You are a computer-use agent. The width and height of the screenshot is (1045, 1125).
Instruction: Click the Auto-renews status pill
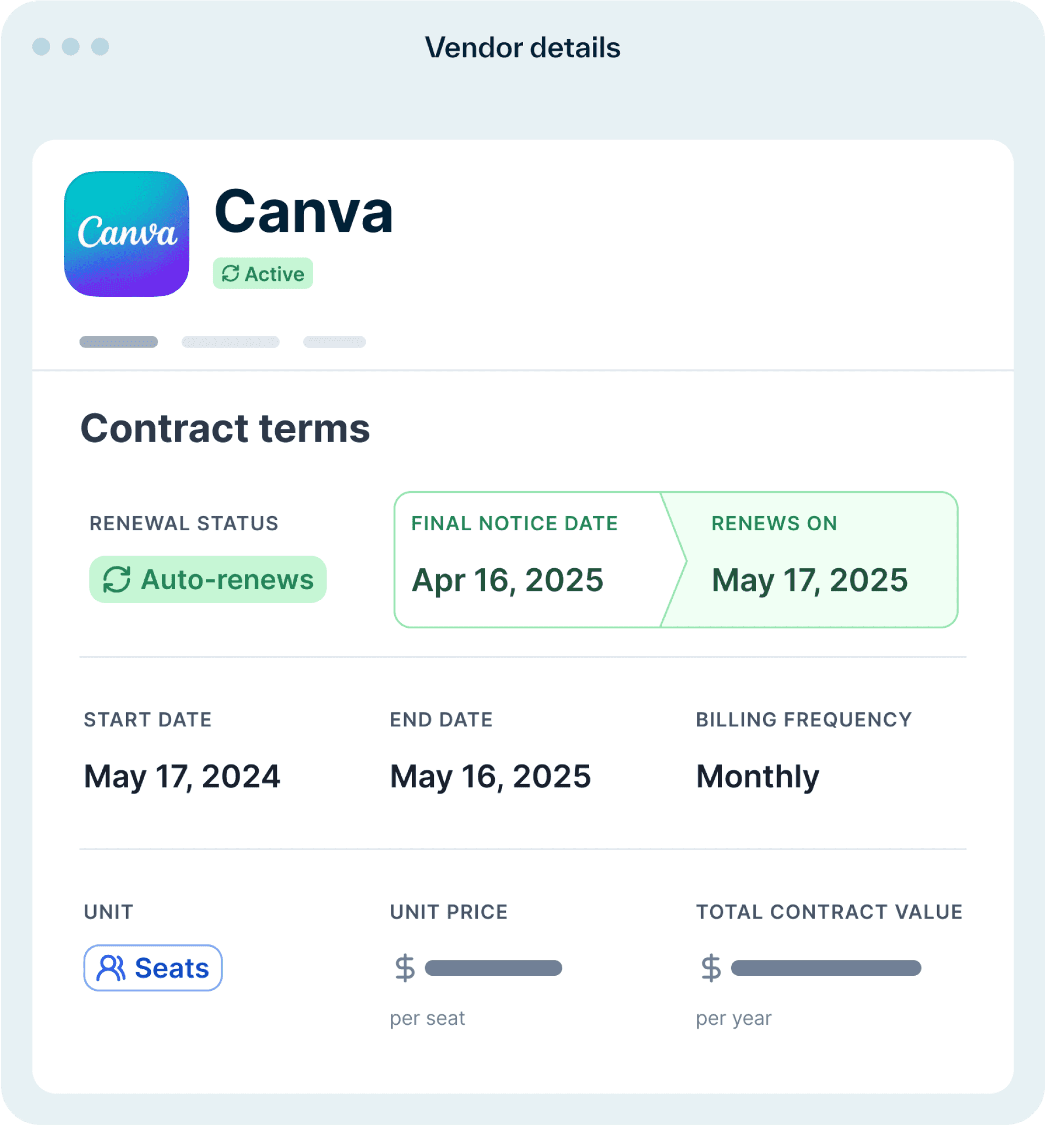pyautogui.click(x=208, y=580)
